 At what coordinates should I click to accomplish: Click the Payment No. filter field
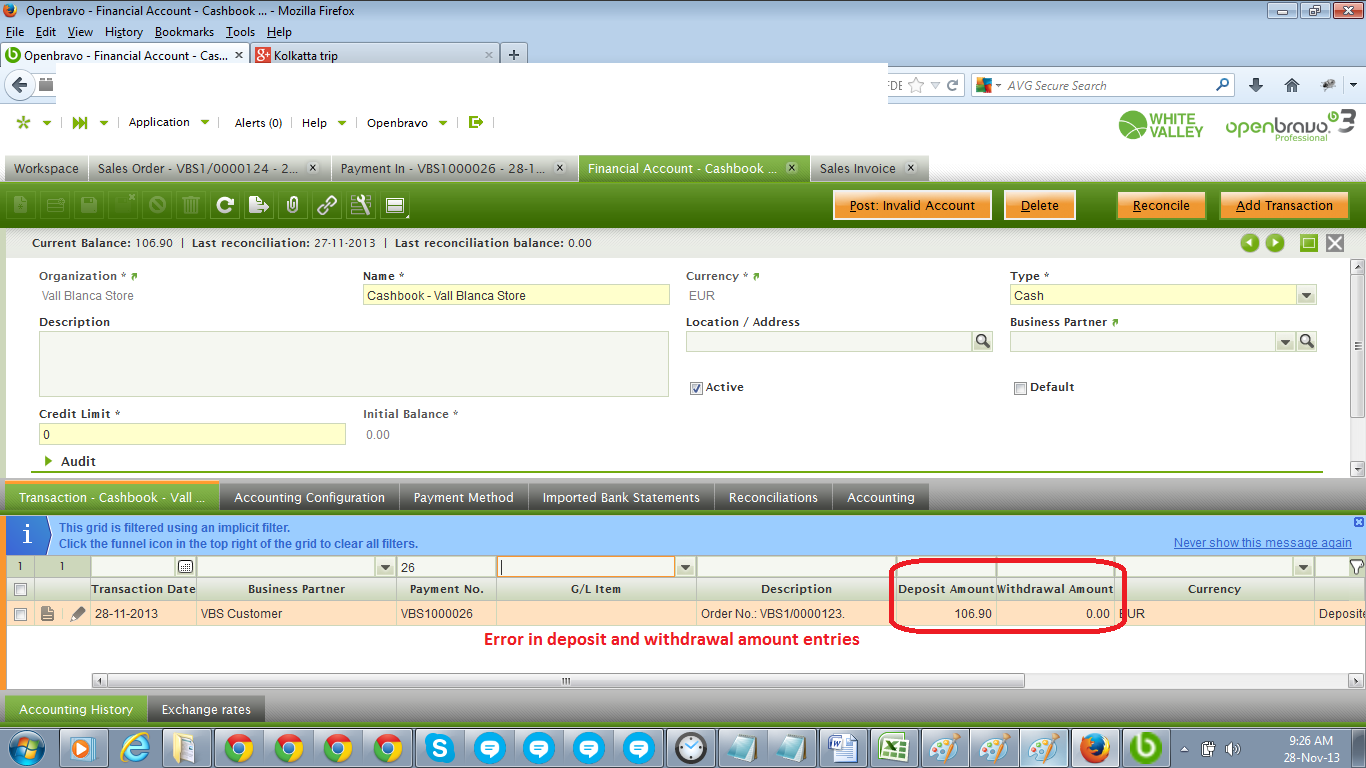(x=446, y=567)
